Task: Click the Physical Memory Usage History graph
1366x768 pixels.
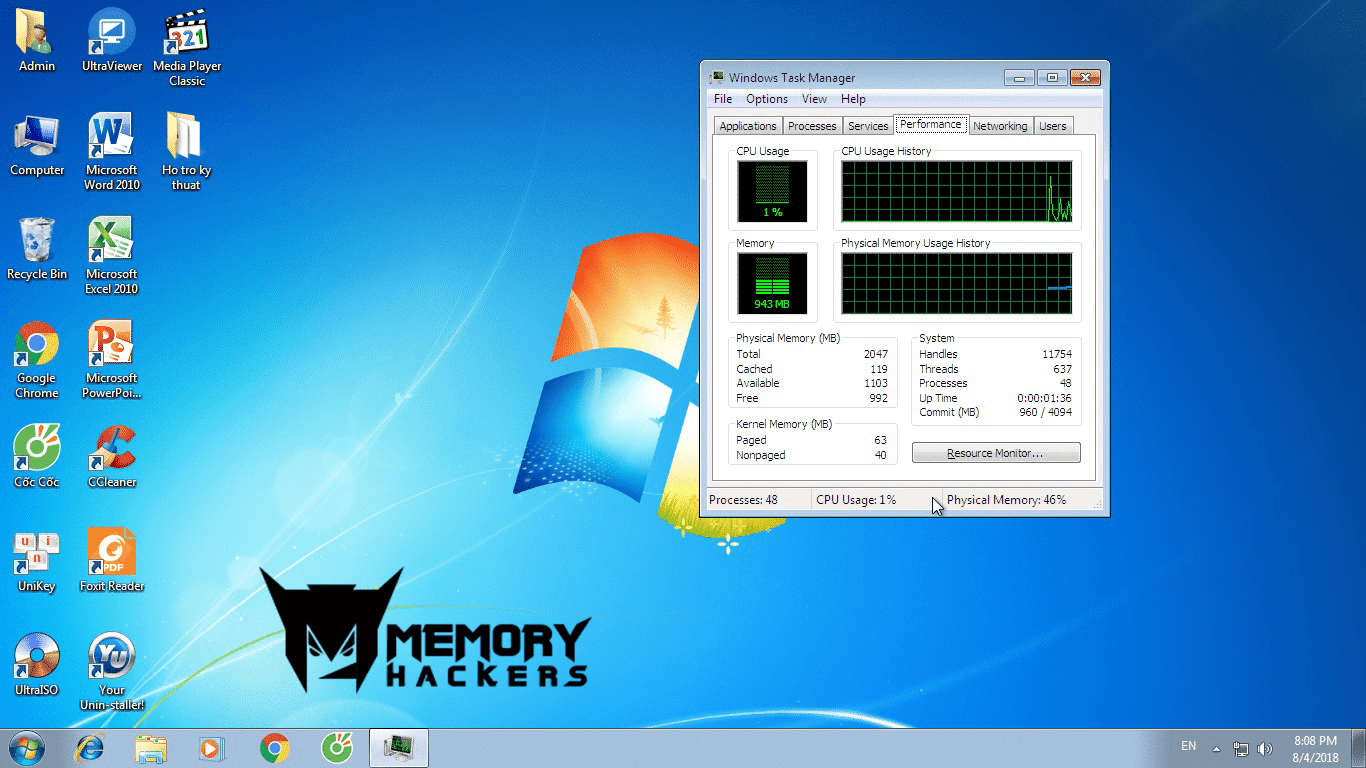Action: click(x=957, y=282)
